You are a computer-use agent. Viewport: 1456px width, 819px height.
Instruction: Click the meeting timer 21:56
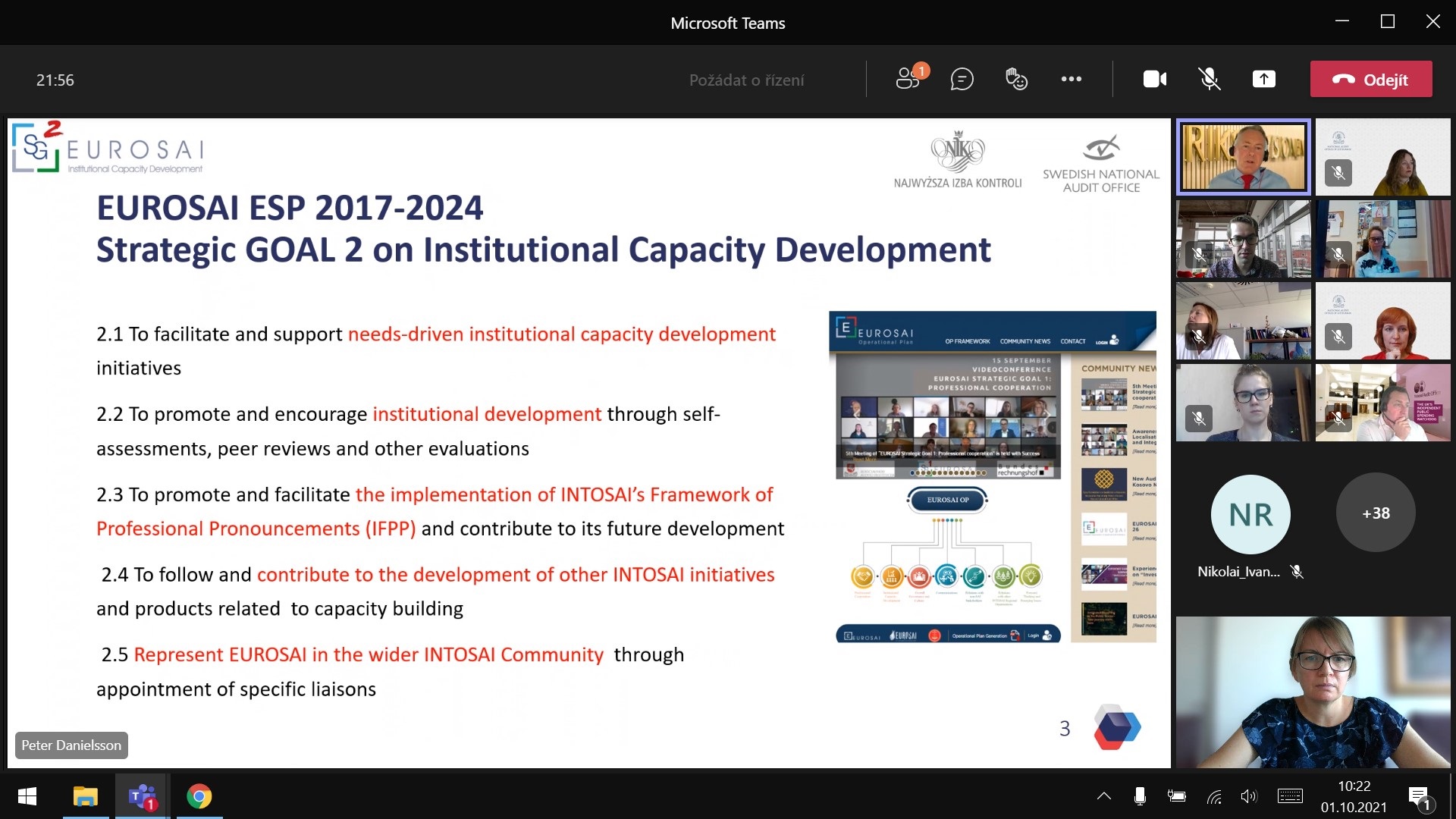pyautogui.click(x=55, y=80)
